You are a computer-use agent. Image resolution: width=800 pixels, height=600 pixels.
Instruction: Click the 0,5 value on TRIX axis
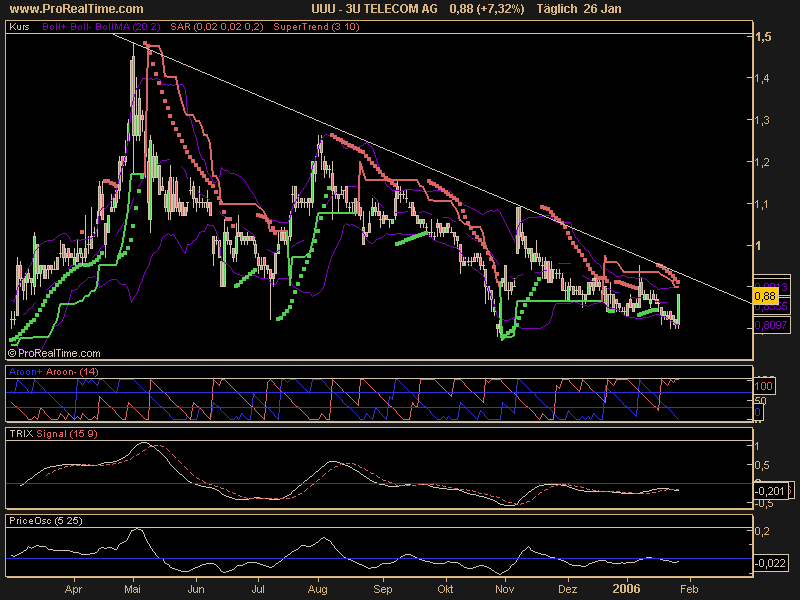point(764,465)
